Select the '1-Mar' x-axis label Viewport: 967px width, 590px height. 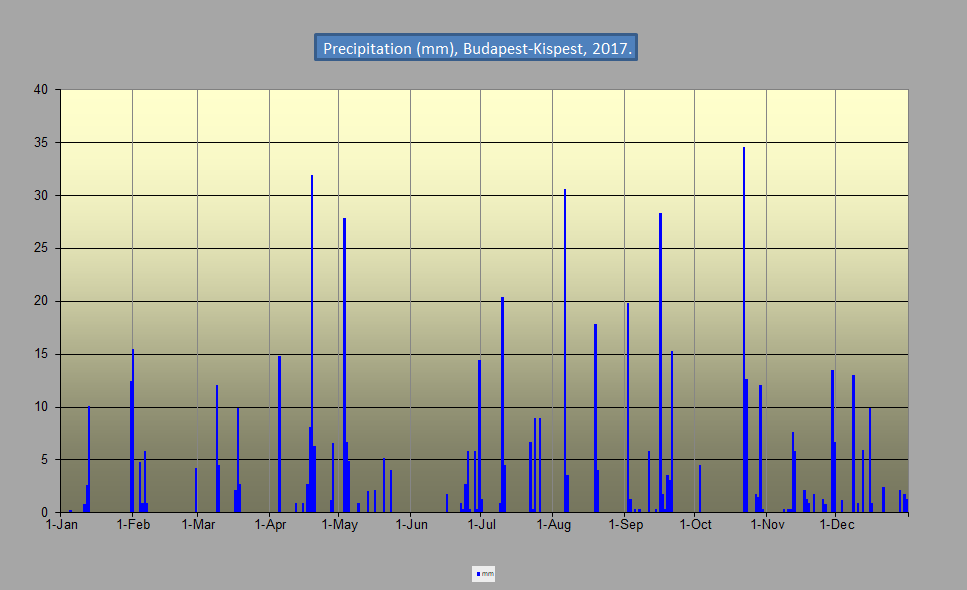click(198, 525)
